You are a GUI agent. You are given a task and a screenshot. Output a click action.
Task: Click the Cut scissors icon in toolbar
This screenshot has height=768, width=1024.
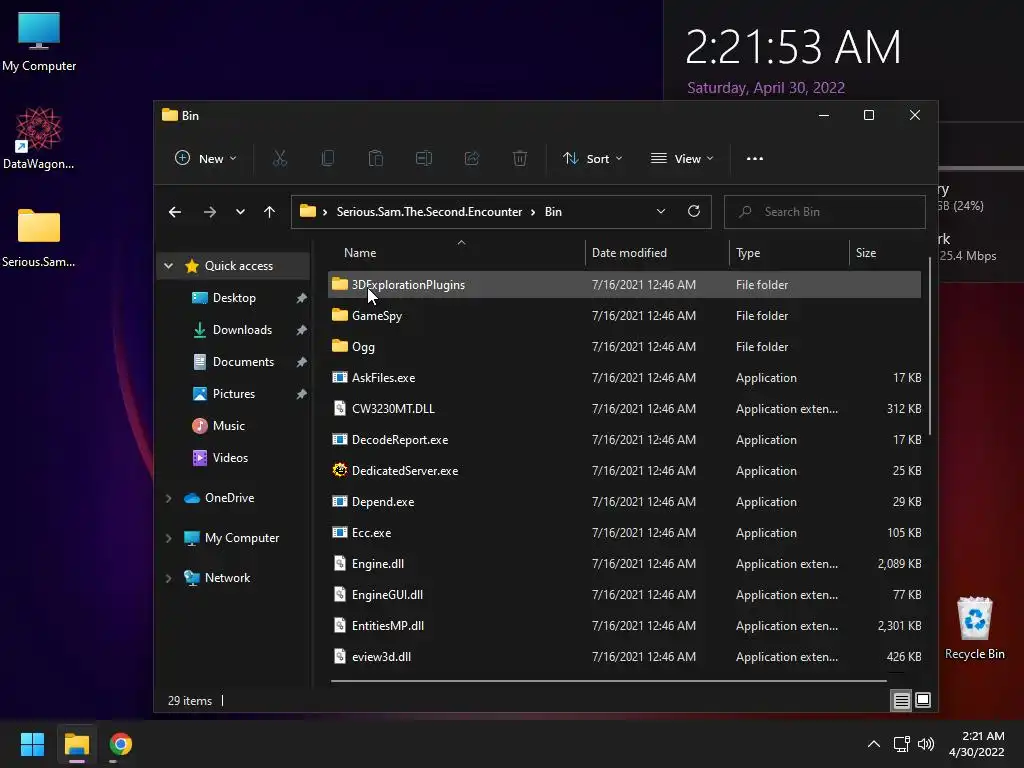point(280,158)
